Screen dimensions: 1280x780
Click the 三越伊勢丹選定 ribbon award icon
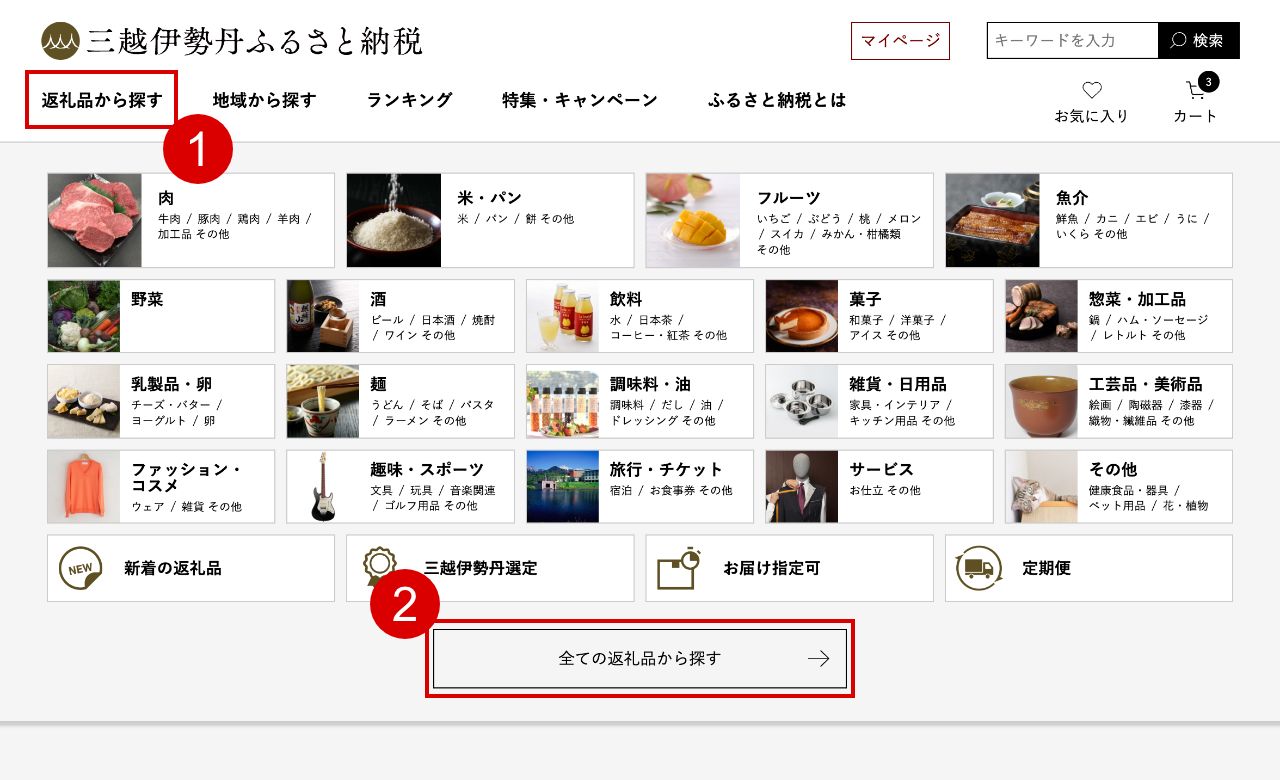(x=380, y=568)
